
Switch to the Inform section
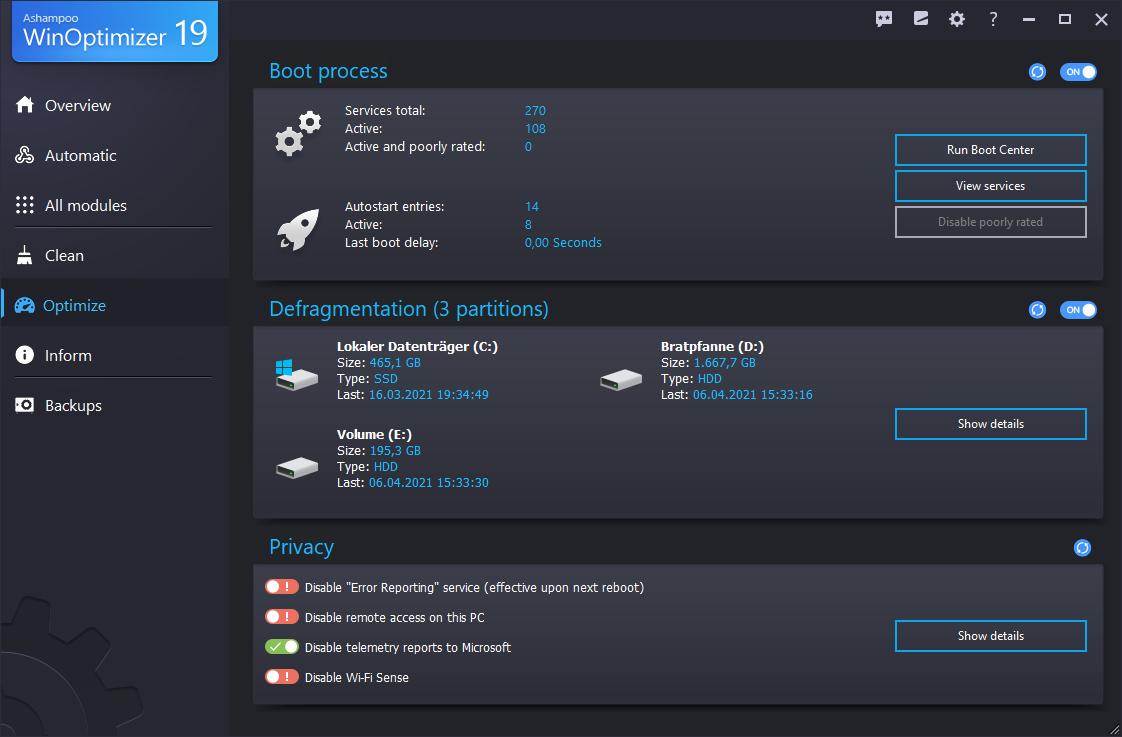click(24, 355)
